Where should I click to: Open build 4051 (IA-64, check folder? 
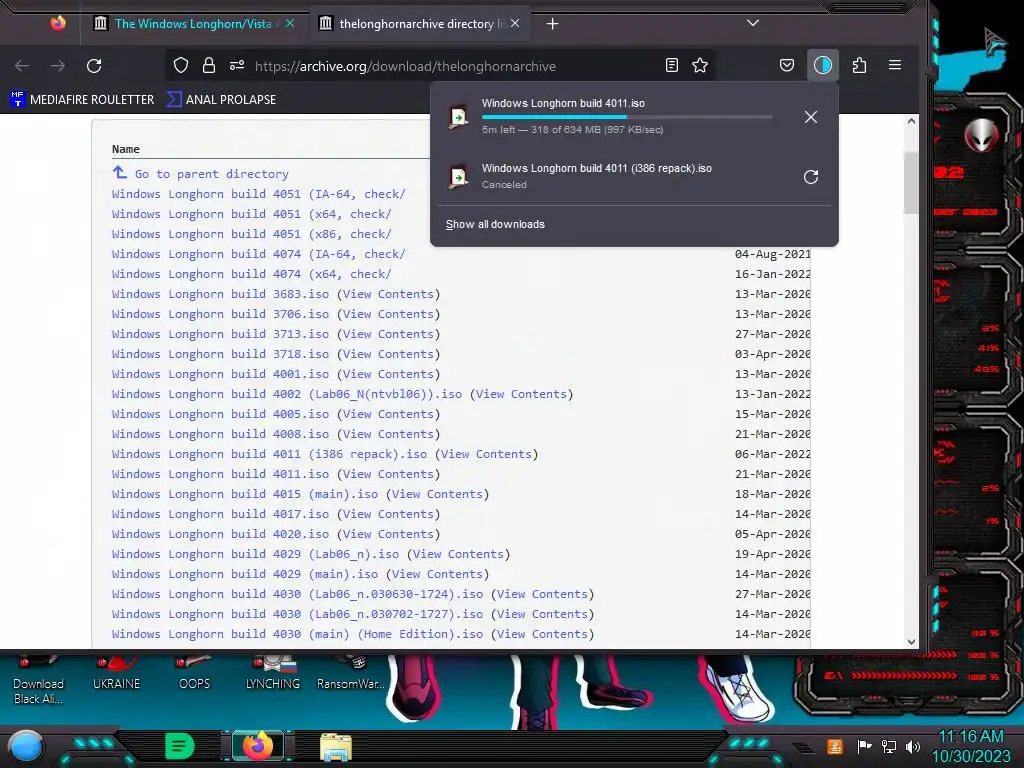click(x=259, y=194)
